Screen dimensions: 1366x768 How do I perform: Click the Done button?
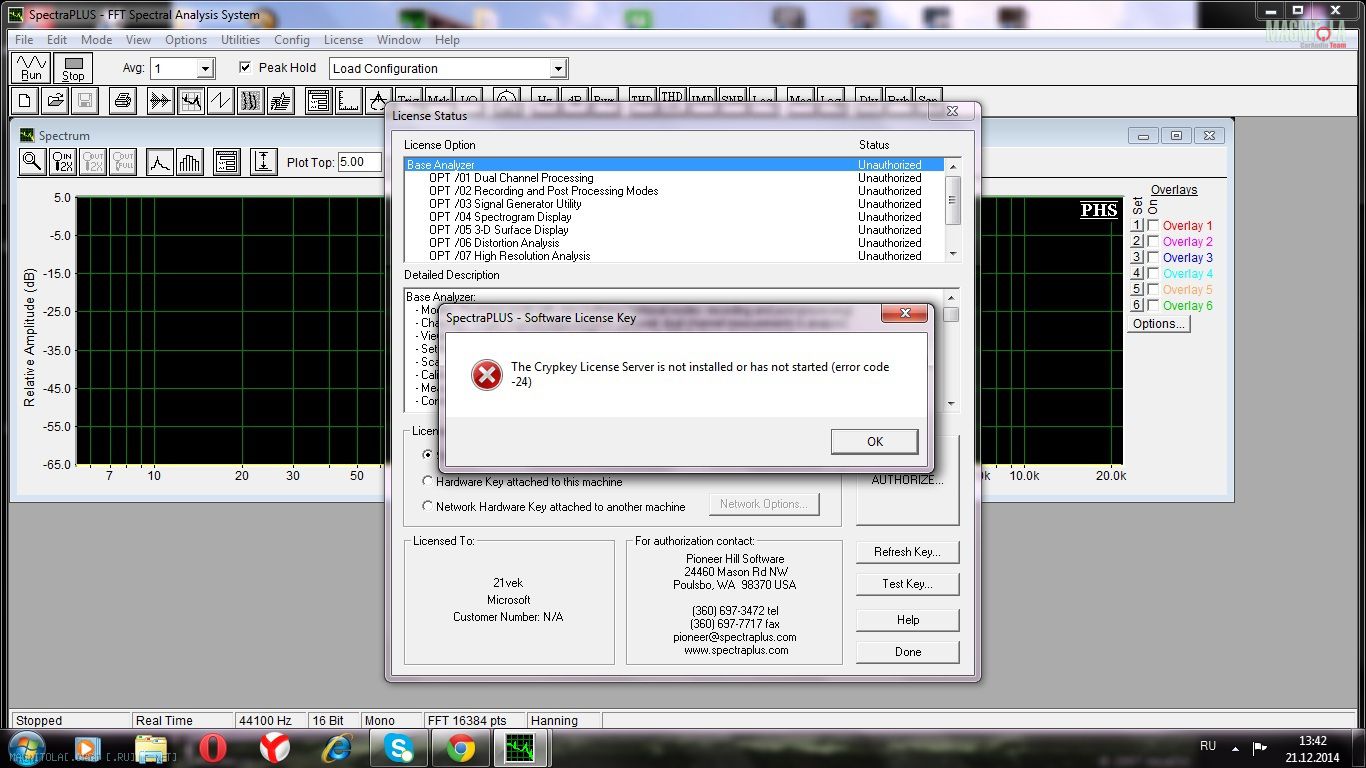(907, 652)
